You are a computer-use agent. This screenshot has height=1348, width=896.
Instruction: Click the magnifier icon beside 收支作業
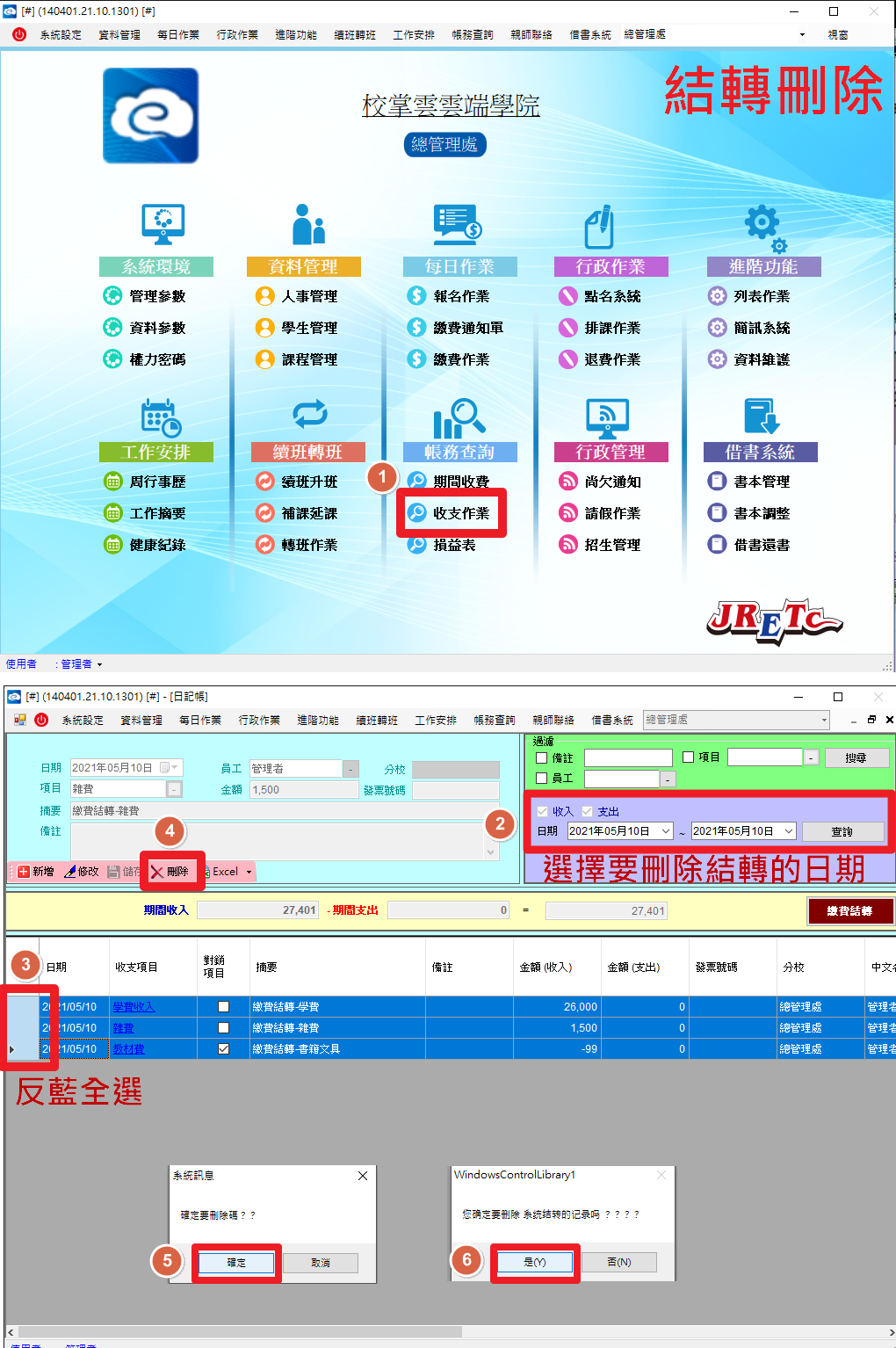[417, 513]
